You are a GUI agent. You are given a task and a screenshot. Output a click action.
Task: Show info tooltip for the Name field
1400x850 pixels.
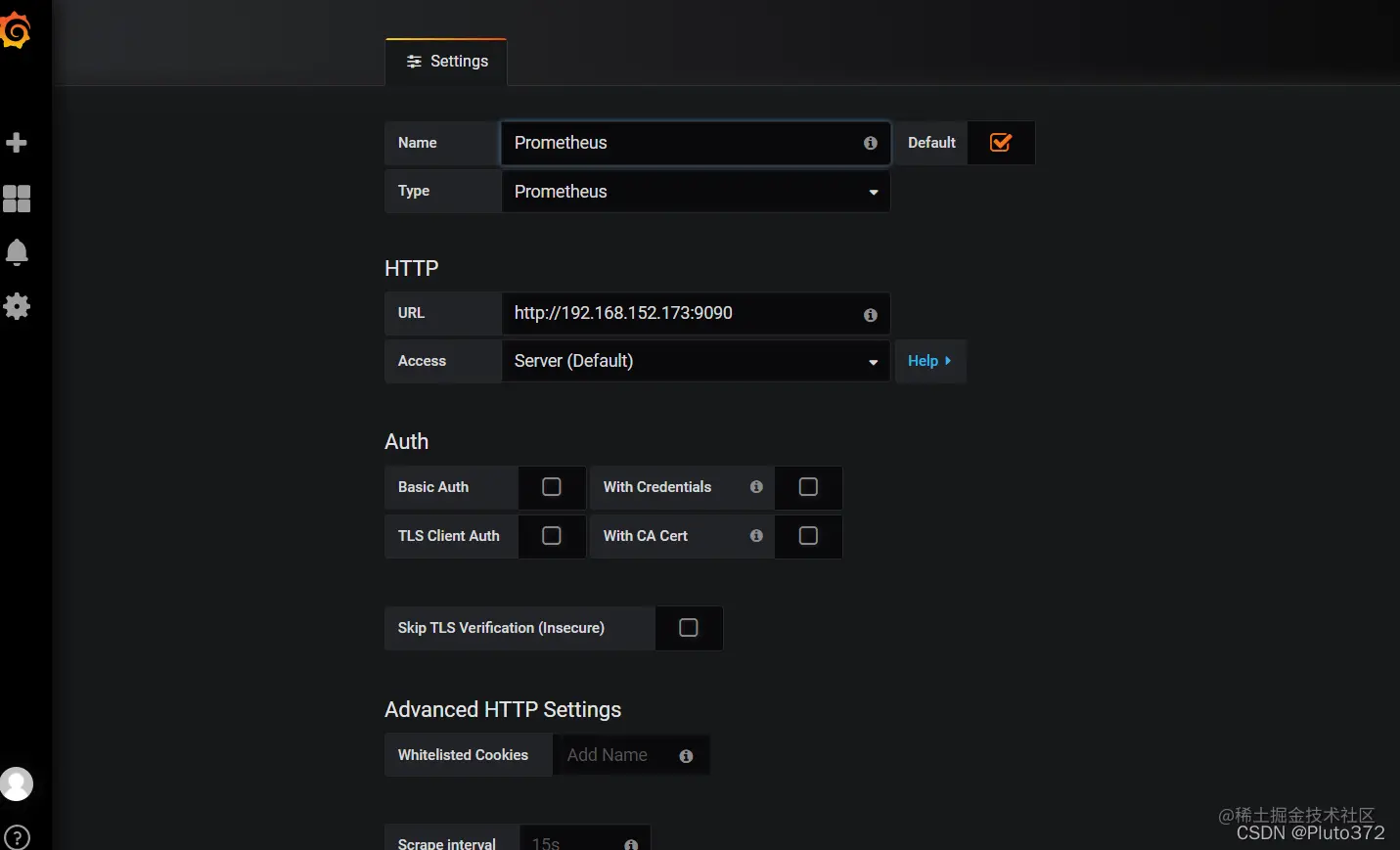(x=871, y=143)
